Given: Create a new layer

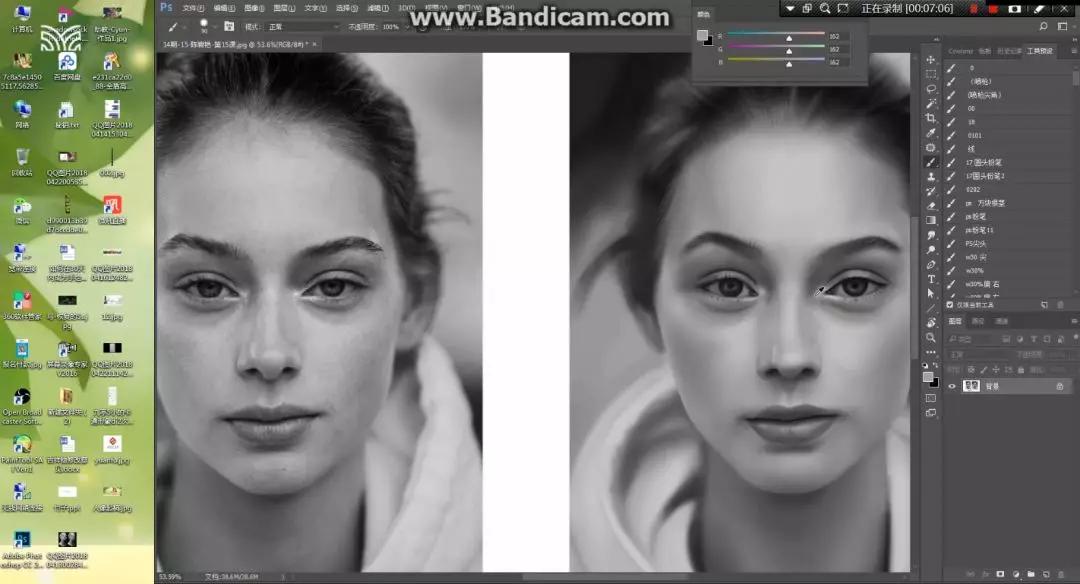Looking at the screenshot, I should click(1046, 574).
